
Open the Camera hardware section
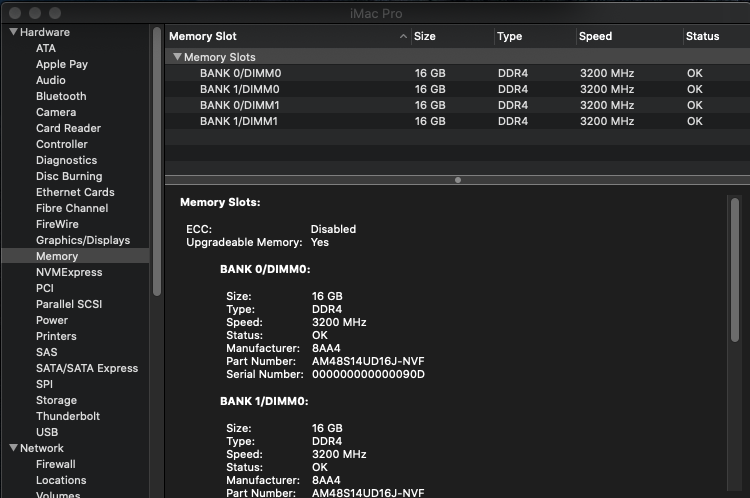pyautogui.click(x=56, y=112)
